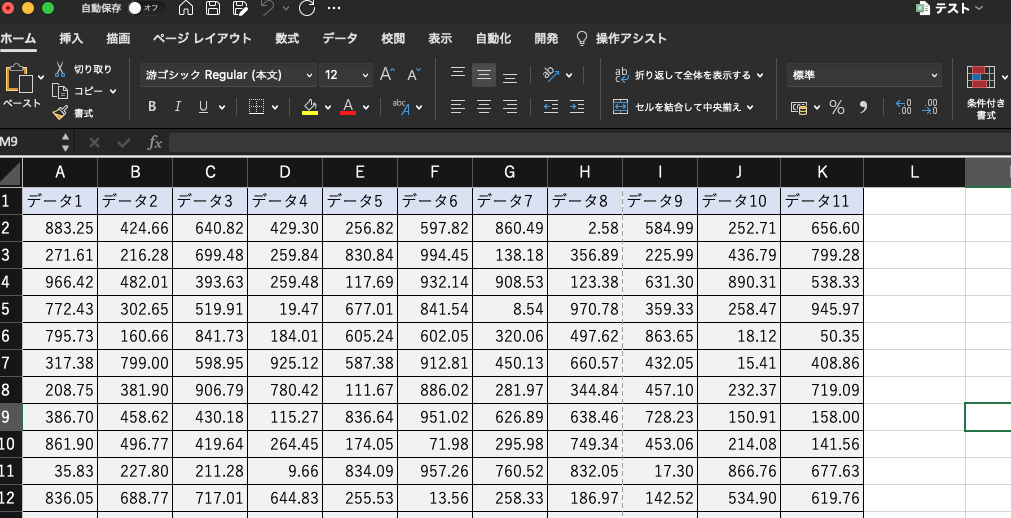1011x518 pixels.
Task: Click the percent style icon
Action: tap(836, 107)
